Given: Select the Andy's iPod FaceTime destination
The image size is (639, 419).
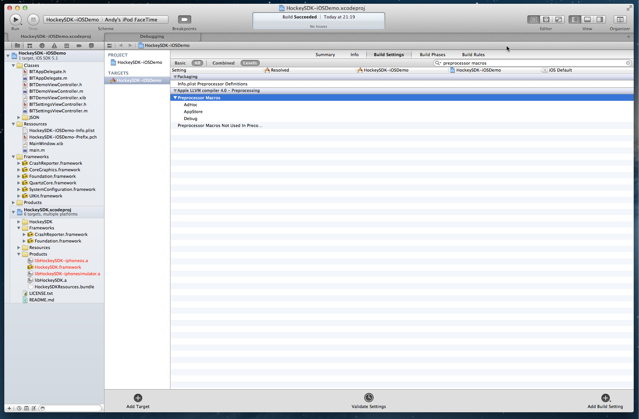Looking at the screenshot, I should click(x=131, y=20).
